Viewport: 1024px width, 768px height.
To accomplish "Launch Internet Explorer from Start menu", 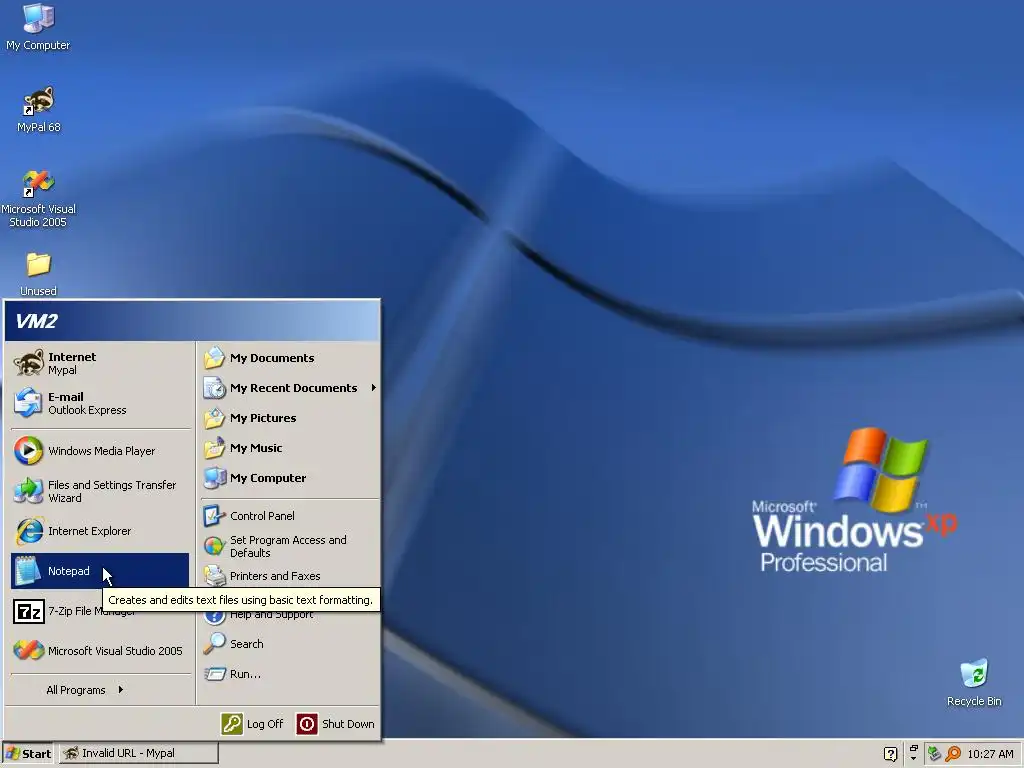I will pos(100,531).
